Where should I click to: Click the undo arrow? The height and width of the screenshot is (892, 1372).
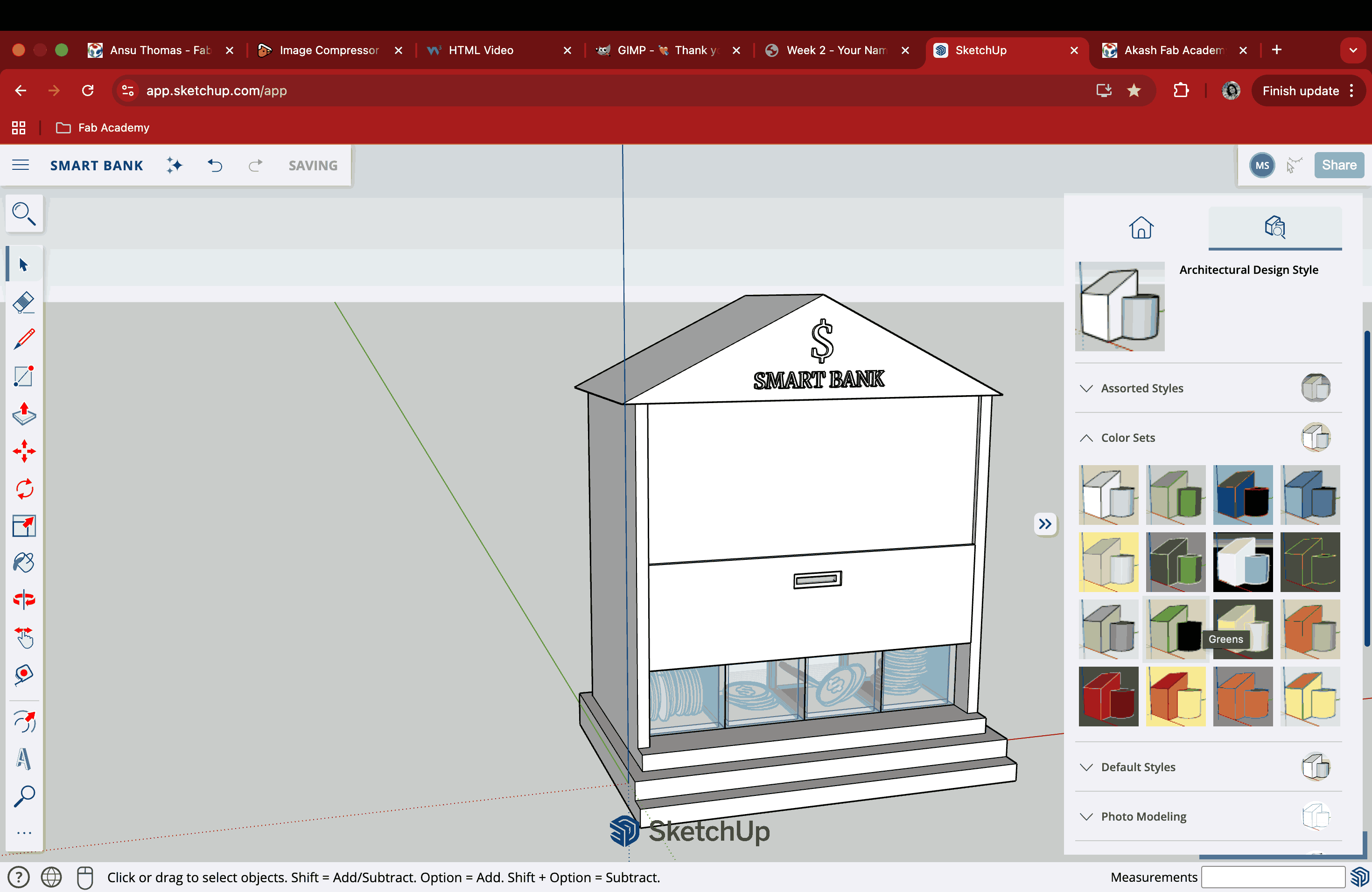(215, 165)
